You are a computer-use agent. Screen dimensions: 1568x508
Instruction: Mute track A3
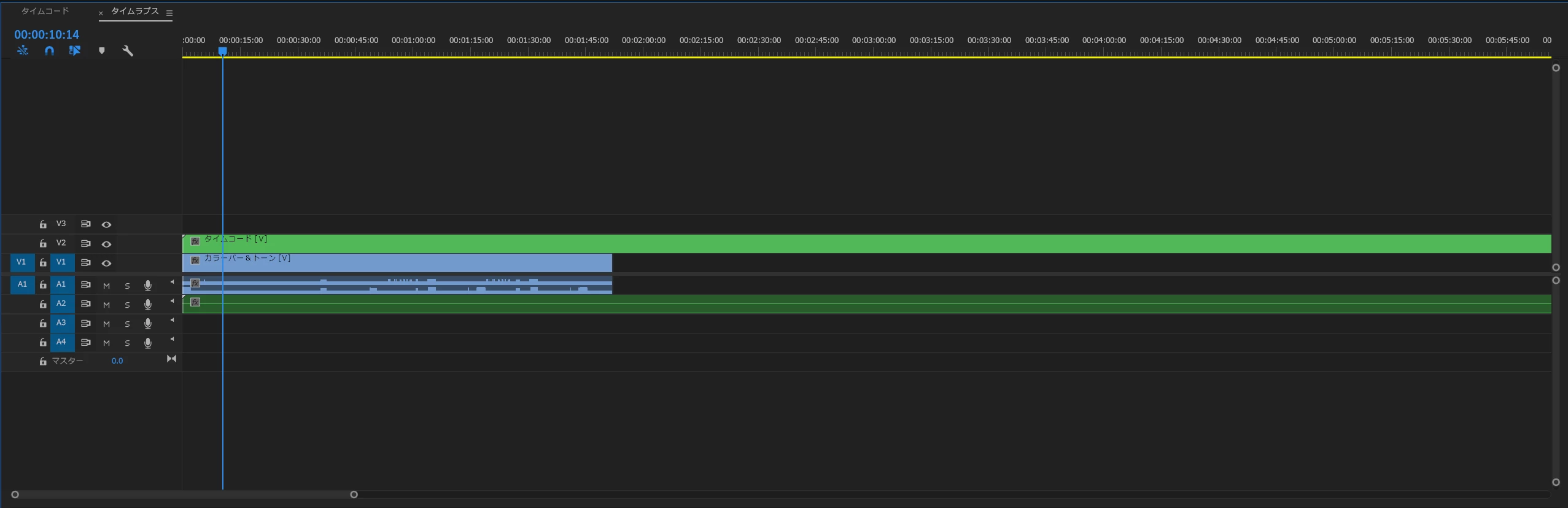point(106,324)
